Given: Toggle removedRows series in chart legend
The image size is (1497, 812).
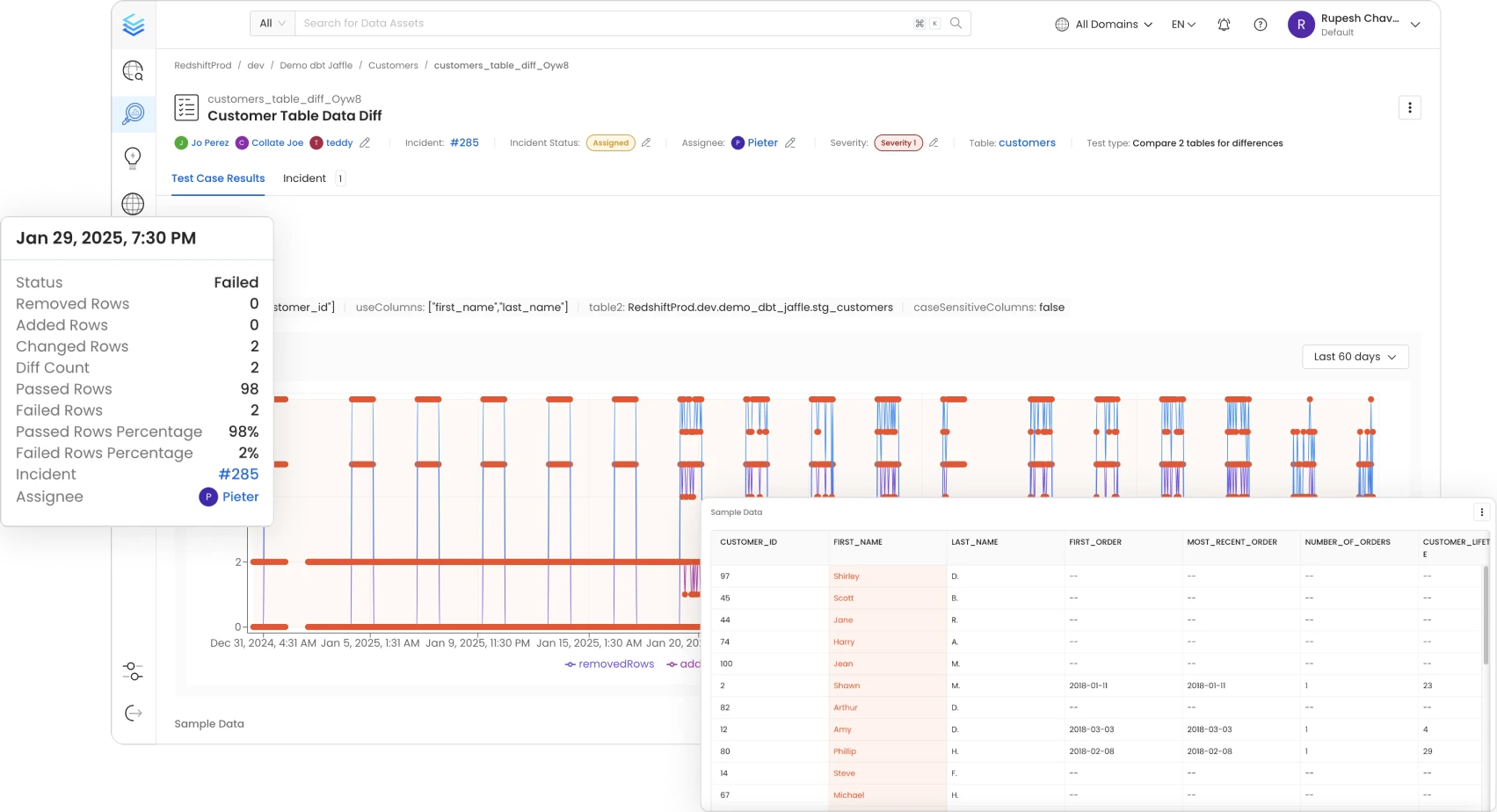Looking at the screenshot, I should coord(610,664).
